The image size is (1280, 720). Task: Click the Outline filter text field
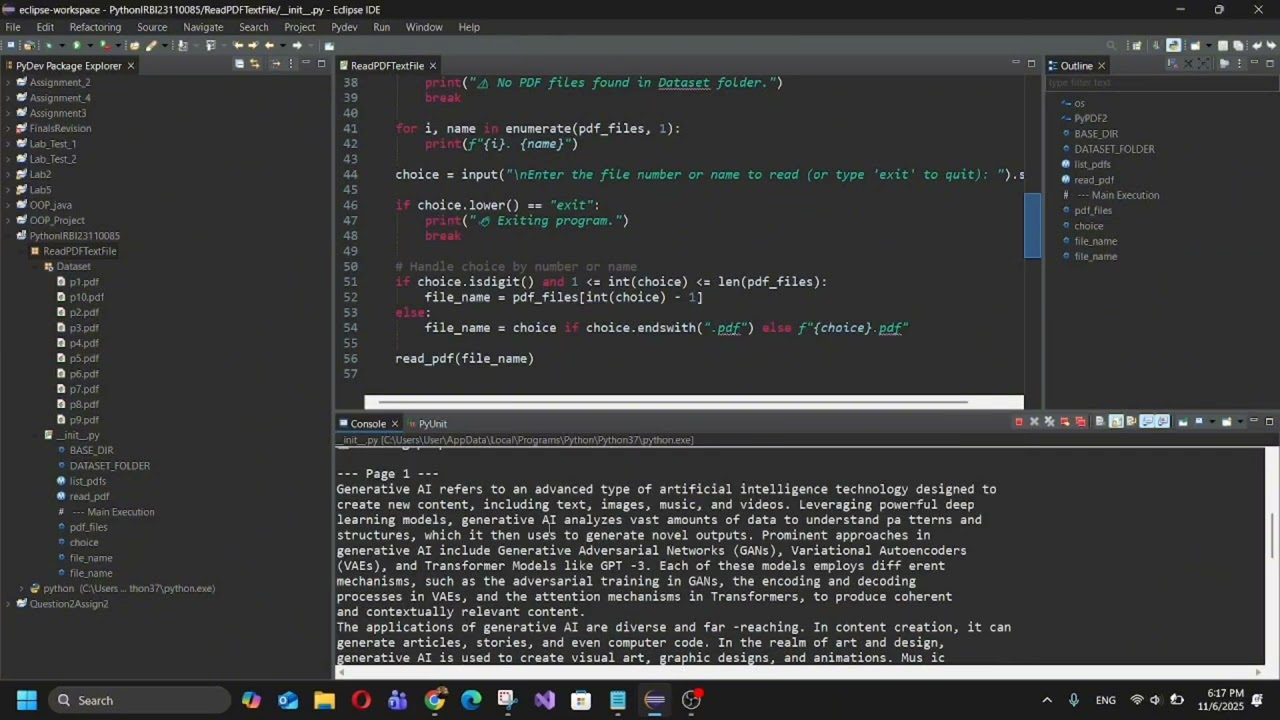click(x=1160, y=83)
